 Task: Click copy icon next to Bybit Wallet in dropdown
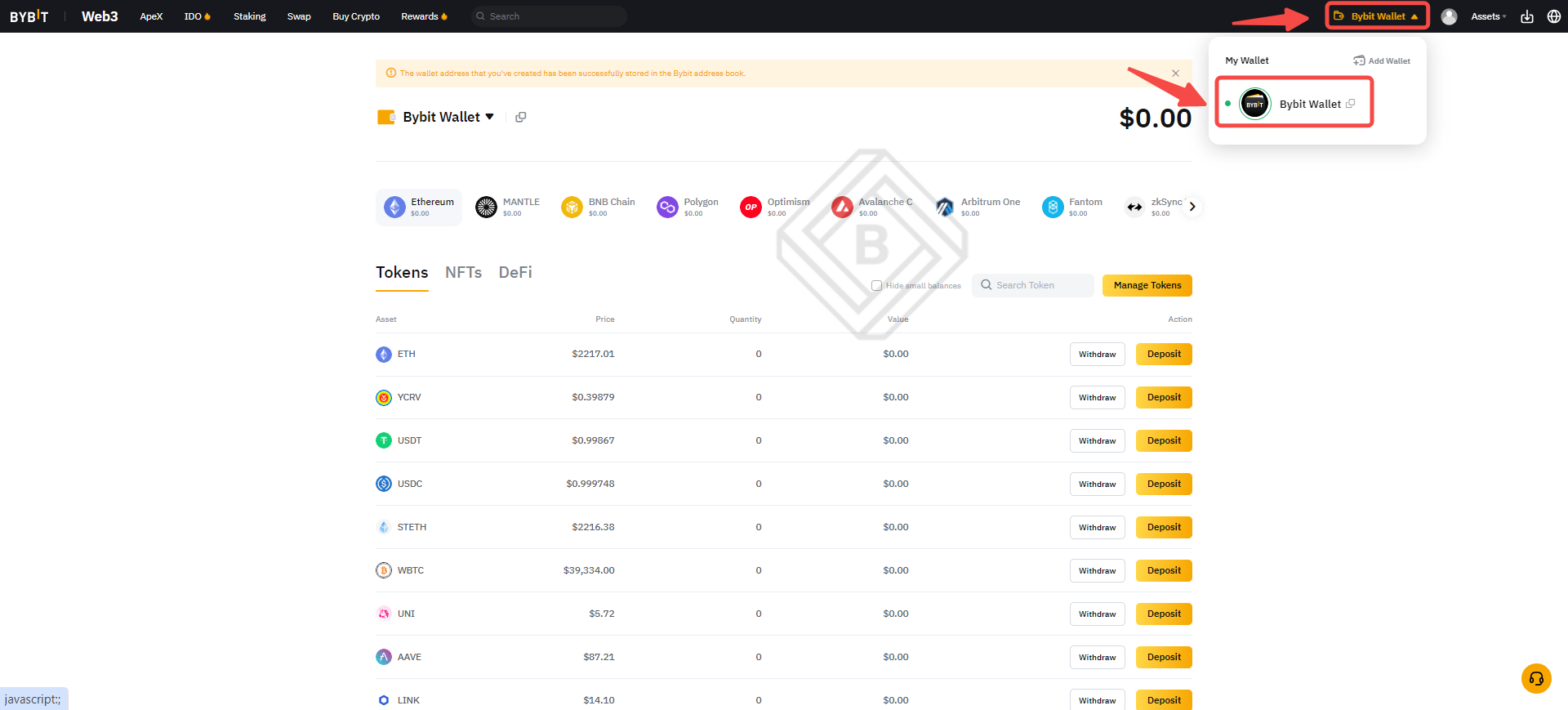coord(1350,104)
